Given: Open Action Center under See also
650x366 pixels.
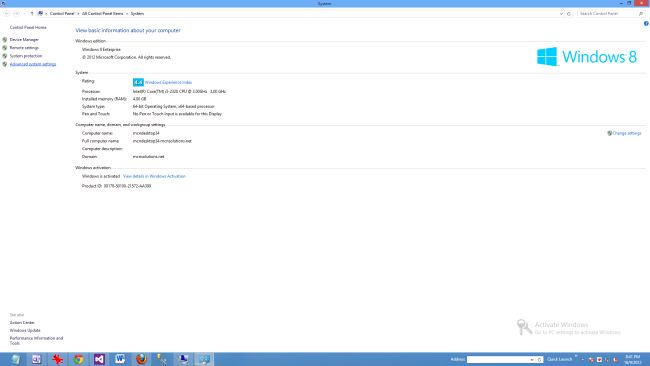Looking at the screenshot, I should [x=22, y=322].
